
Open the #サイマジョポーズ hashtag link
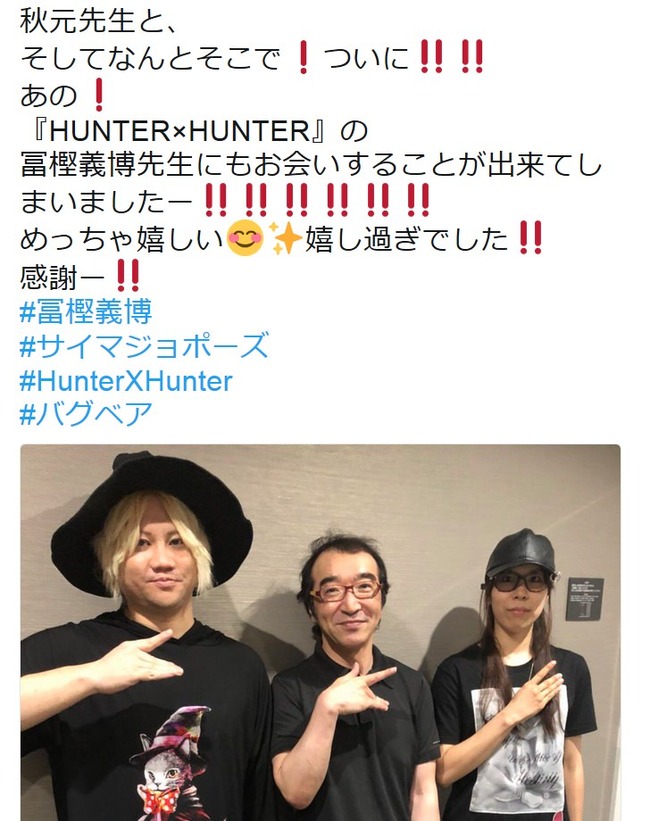[144, 346]
